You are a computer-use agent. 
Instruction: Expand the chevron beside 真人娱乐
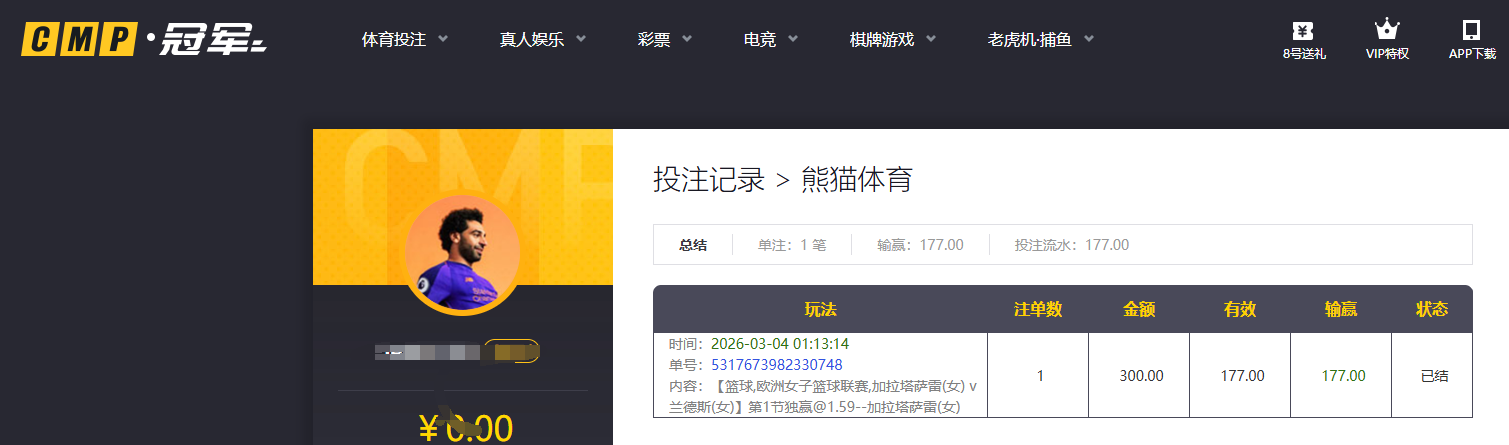coord(581,40)
